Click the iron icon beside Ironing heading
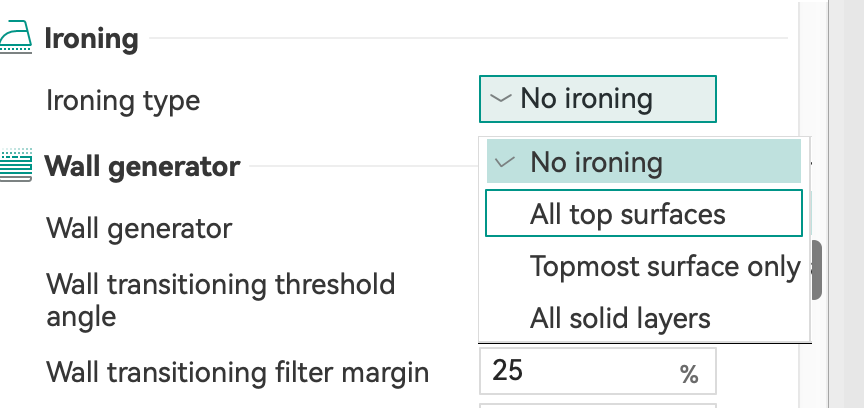Image resolution: width=864 pixels, height=408 pixels. pyautogui.click(x=15, y=36)
